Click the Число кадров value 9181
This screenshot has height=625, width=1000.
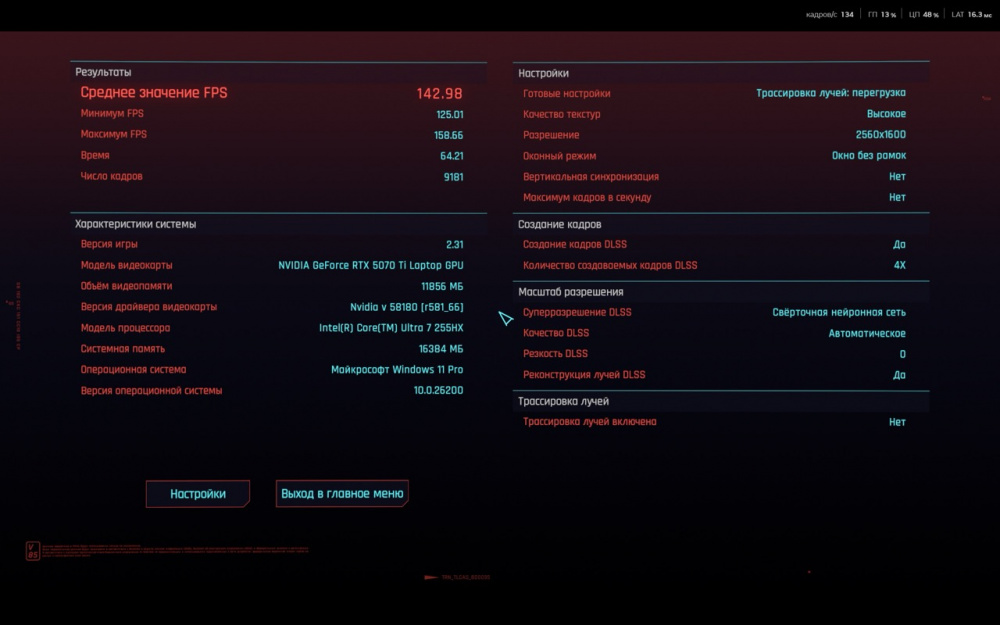[453, 177]
